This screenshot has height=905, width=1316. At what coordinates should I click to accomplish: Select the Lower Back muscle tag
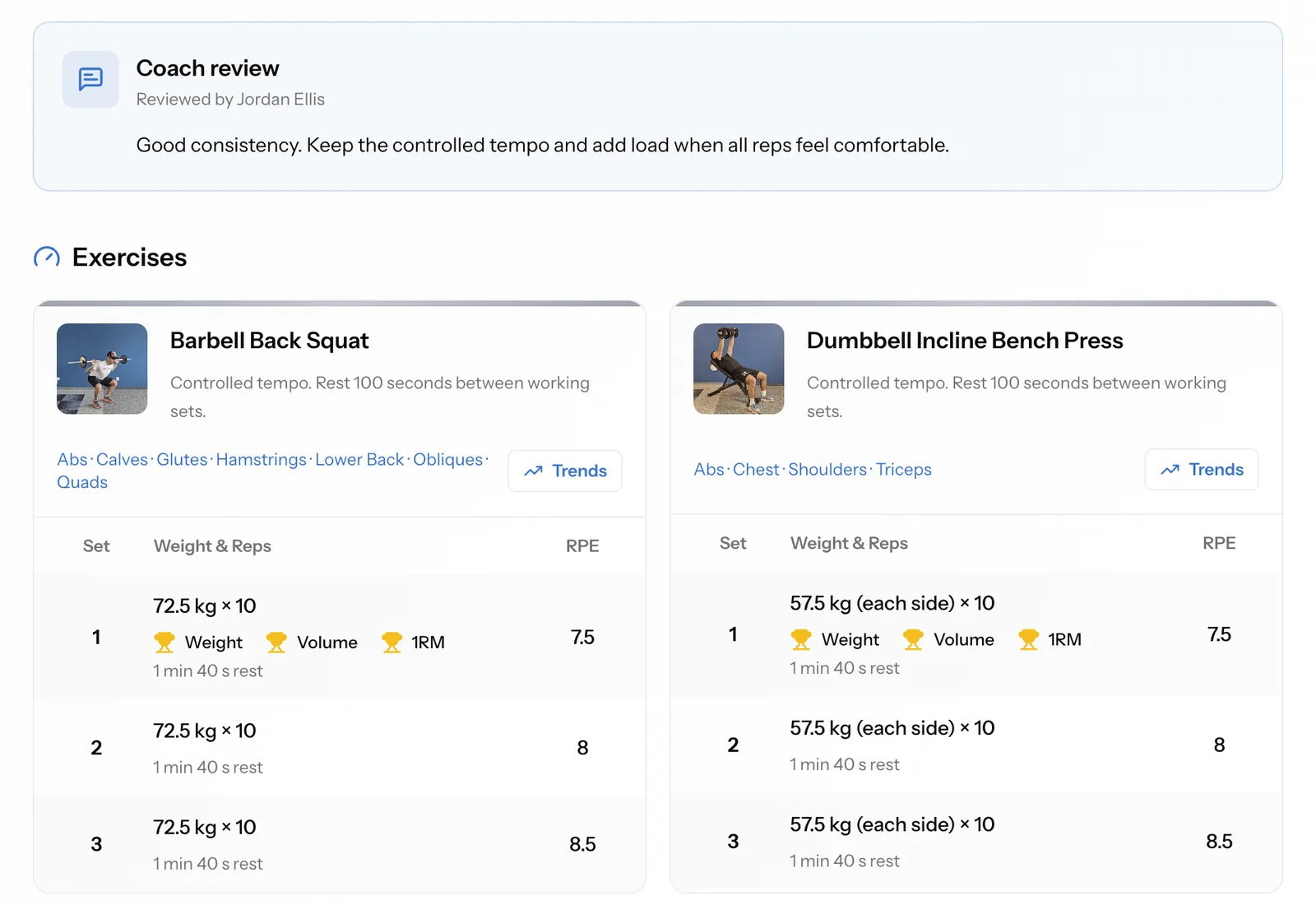coord(359,459)
